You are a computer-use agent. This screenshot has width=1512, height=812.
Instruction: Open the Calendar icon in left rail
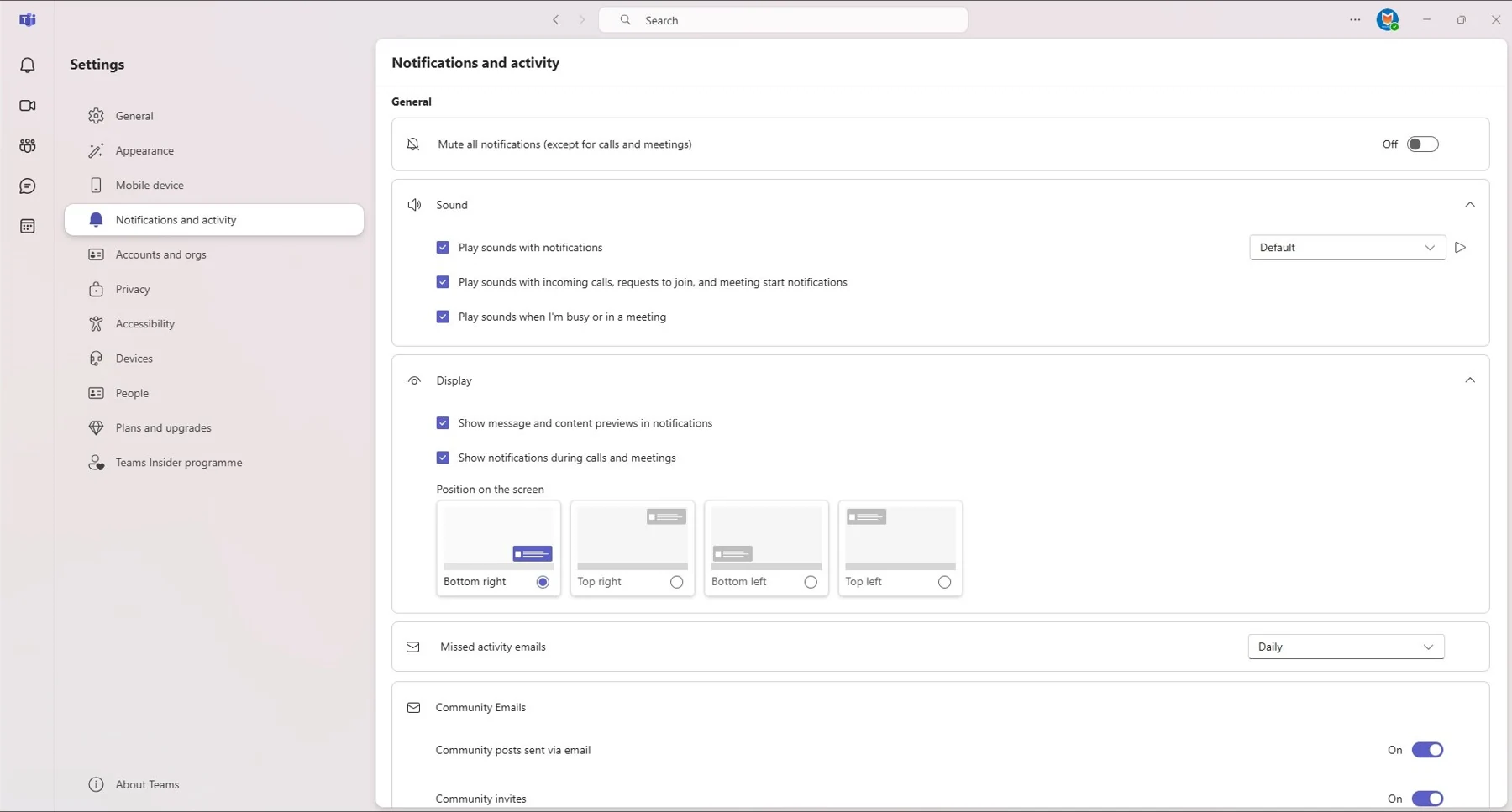(x=28, y=227)
